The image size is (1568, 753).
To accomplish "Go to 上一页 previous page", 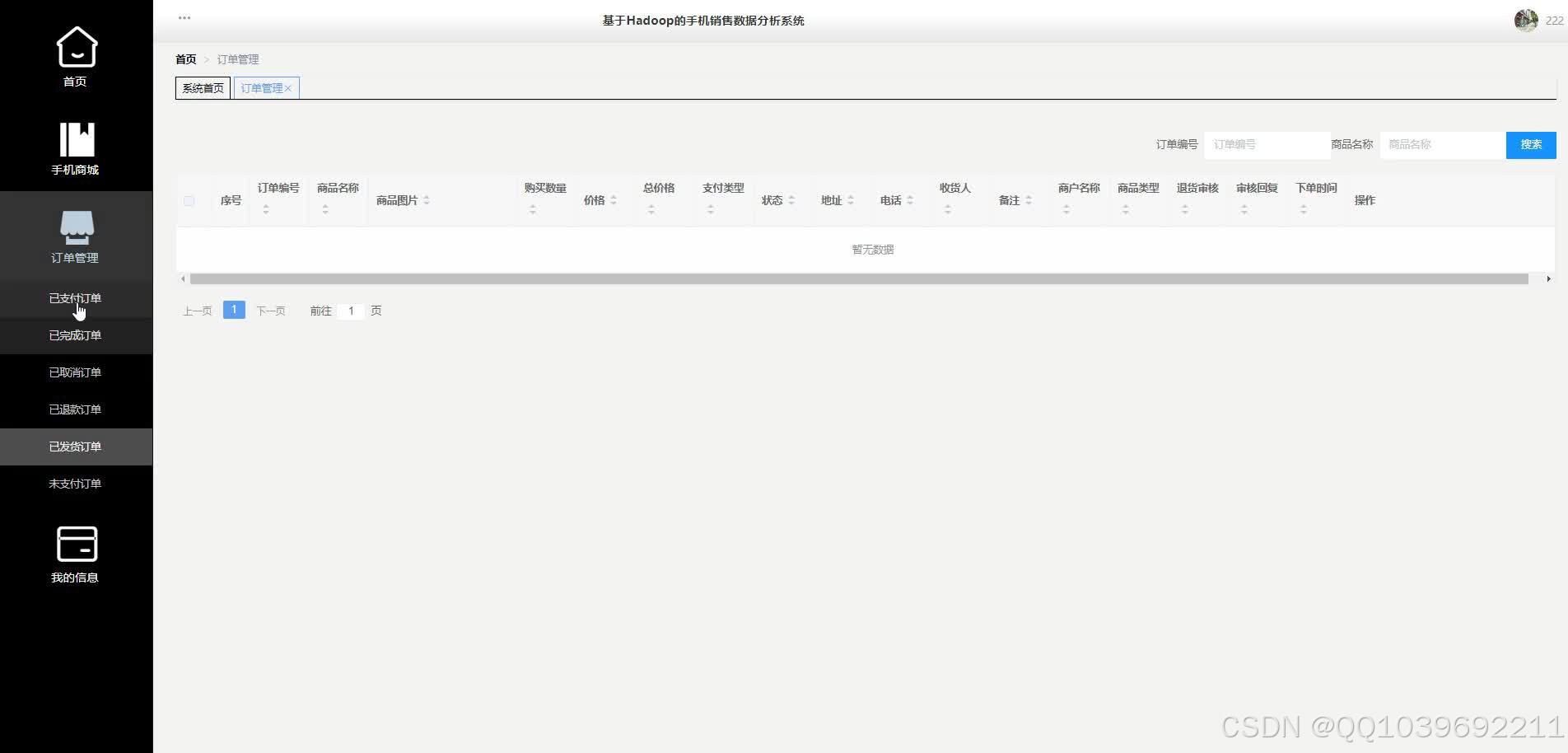I will (x=197, y=311).
